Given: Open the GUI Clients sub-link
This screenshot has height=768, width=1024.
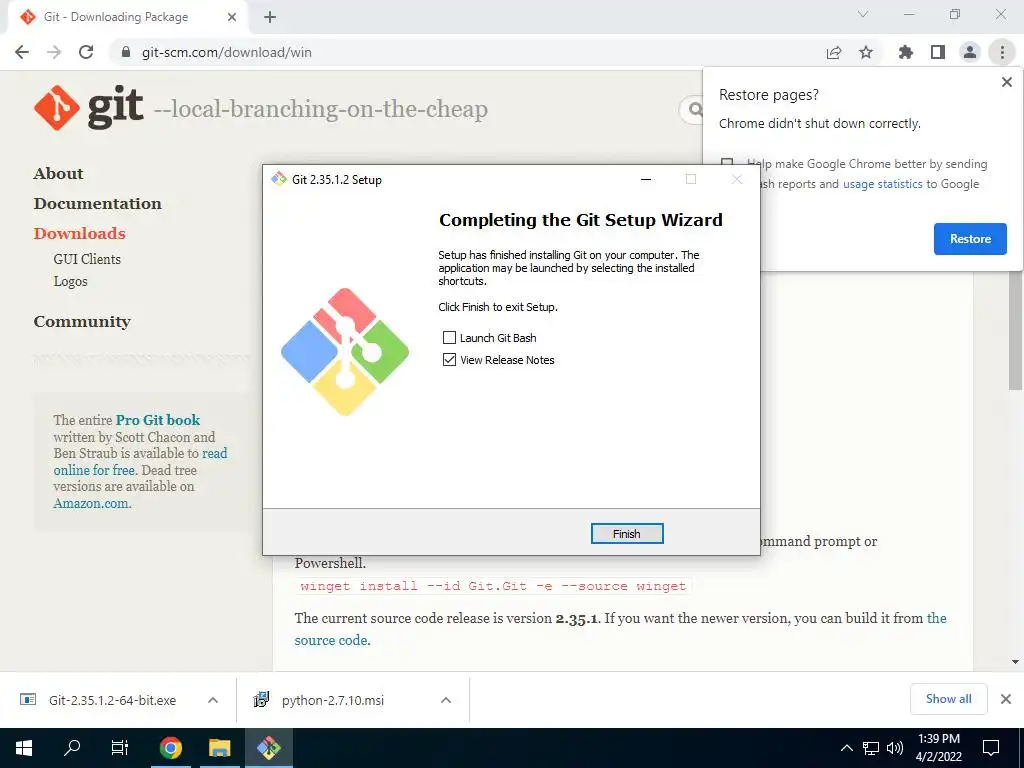Looking at the screenshot, I should click(x=87, y=259).
